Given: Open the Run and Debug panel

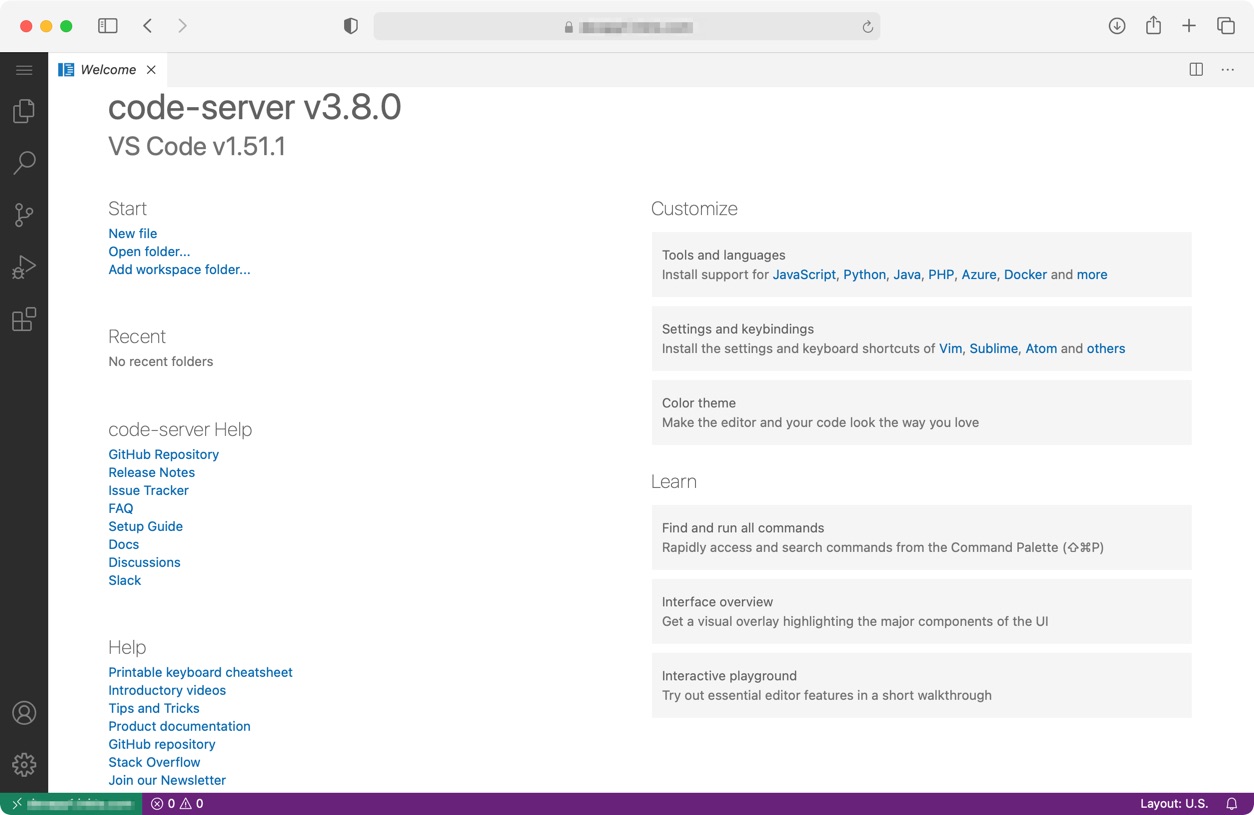Looking at the screenshot, I should (x=24, y=267).
